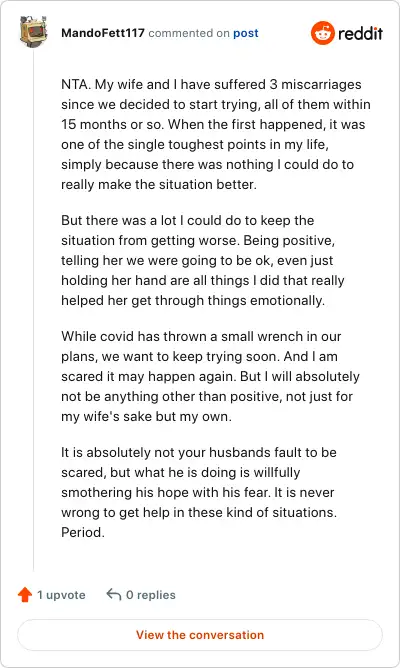The width and height of the screenshot is (400, 668).
Task: Click the "0 replies" label
Action: click(x=151, y=595)
